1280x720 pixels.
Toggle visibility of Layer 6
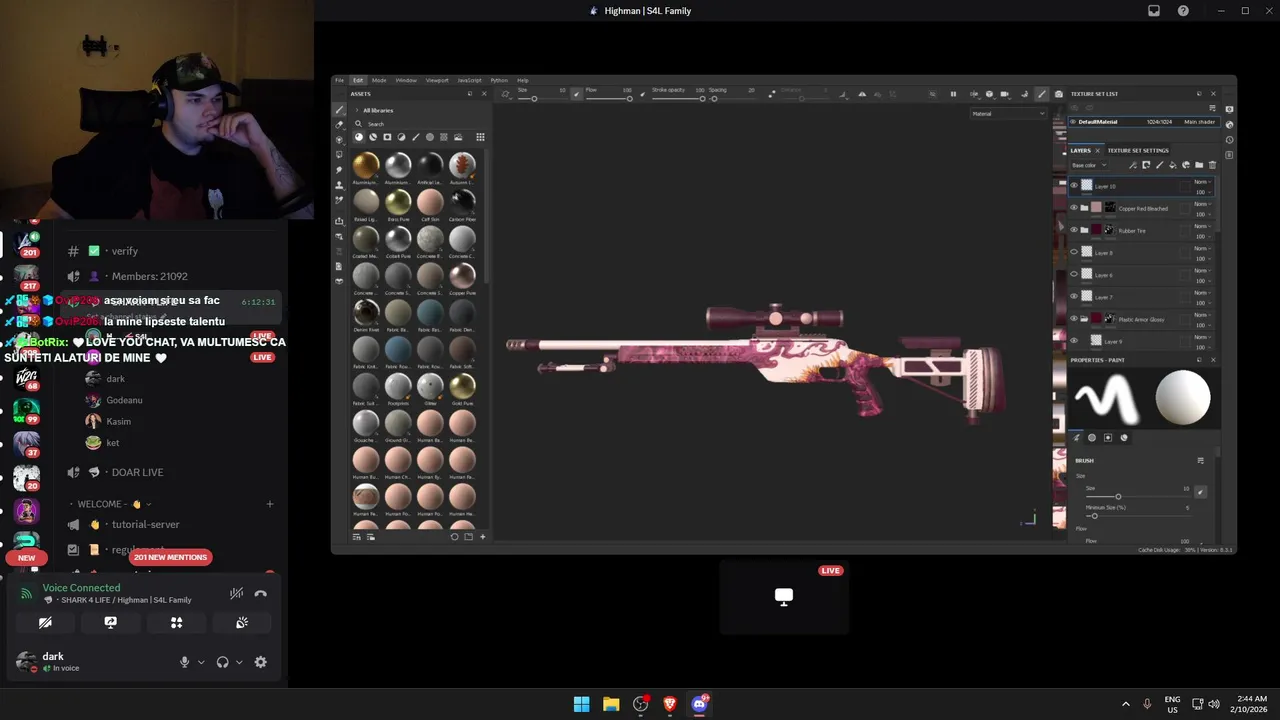click(1074, 274)
